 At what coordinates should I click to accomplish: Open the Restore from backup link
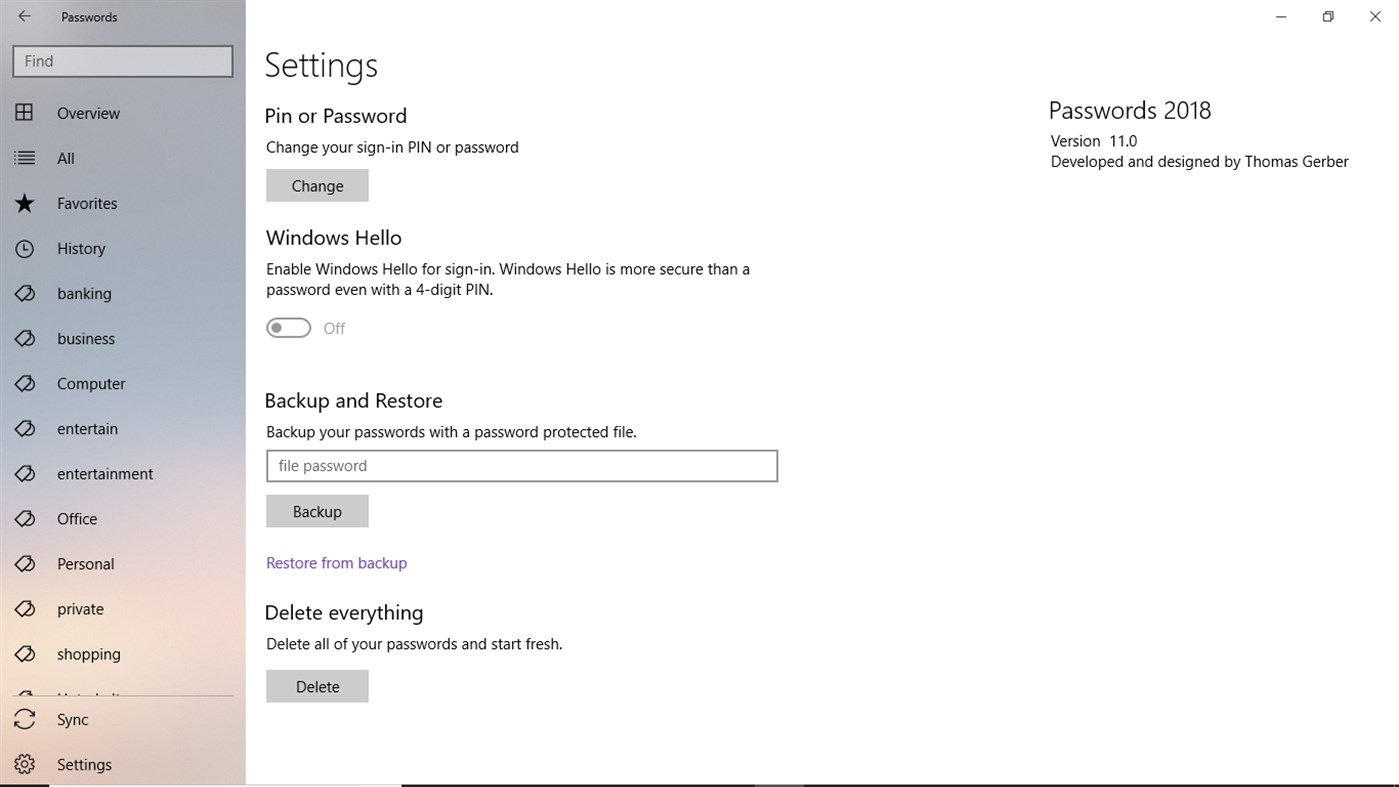pos(336,563)
